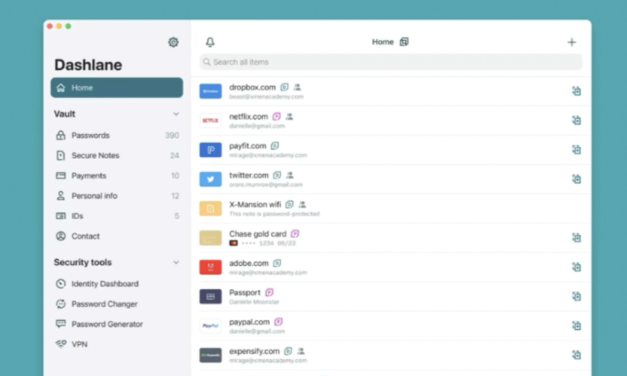627x376 pixels.
Task: Open the Identity Dashboard tool
Action: pos(117,284)
